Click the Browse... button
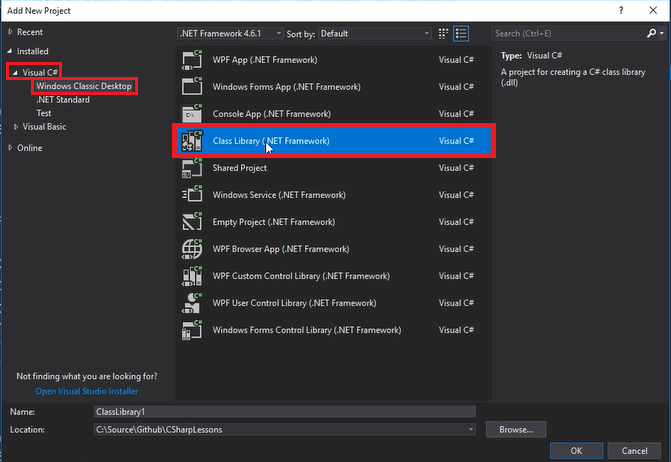Viewport: 671px width, 462px height. pyautogui.click(x=516, y=429)
